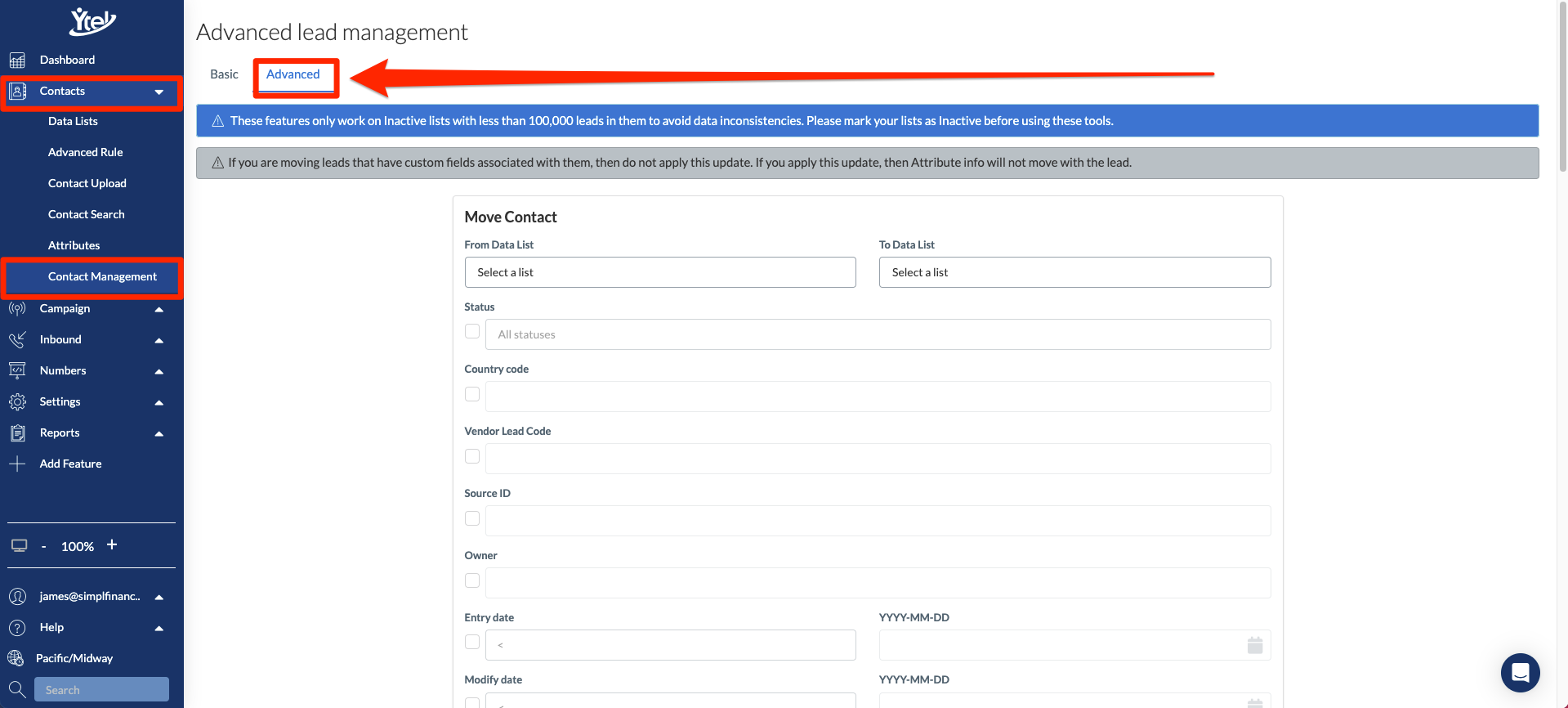Screen dimensions: 1568x708
Task: Click the Inbound phone icon
Action: (17, 339)
